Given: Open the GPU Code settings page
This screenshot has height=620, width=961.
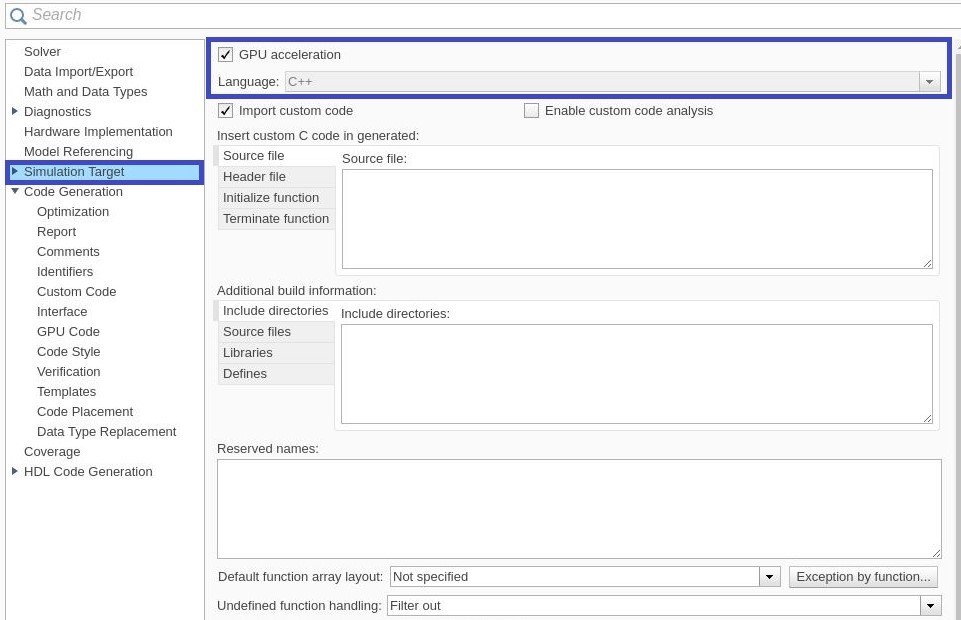Looking at the screenshot, I should (68, 331).
